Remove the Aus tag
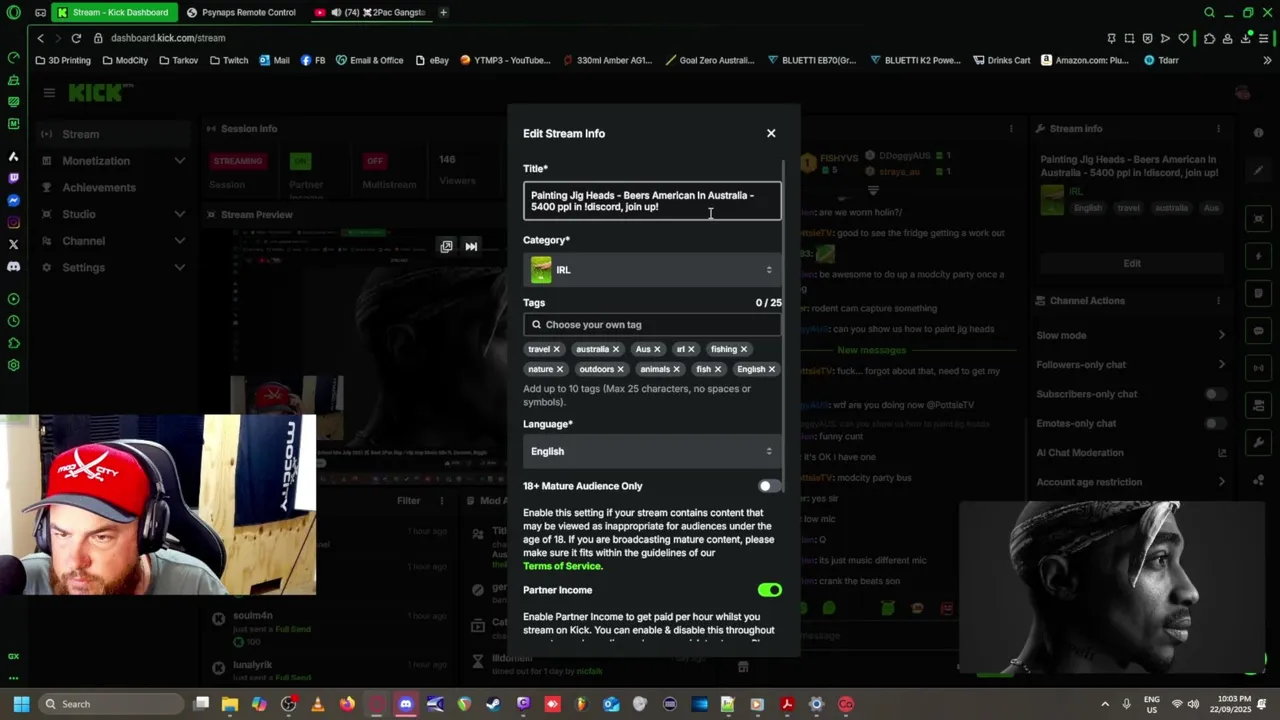This screenshot has height=720, width=1280. (657, 349)
